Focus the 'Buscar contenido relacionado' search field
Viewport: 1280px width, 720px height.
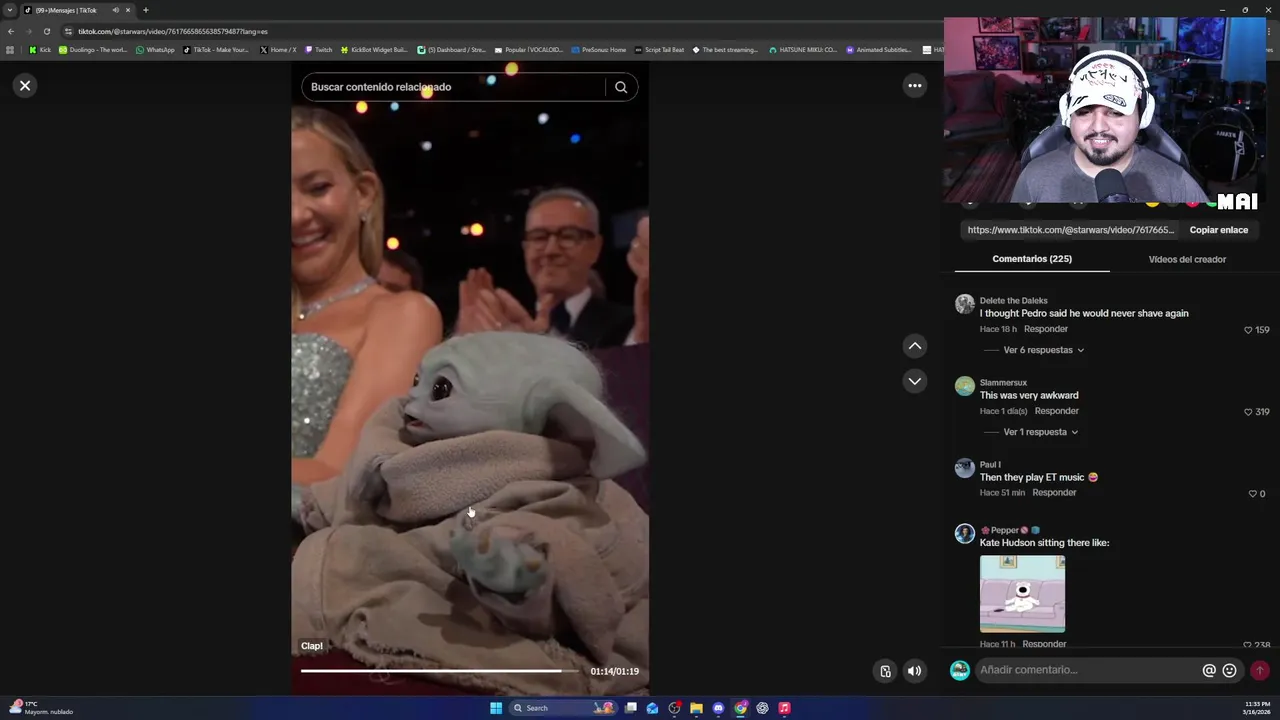tap(453, 87)
